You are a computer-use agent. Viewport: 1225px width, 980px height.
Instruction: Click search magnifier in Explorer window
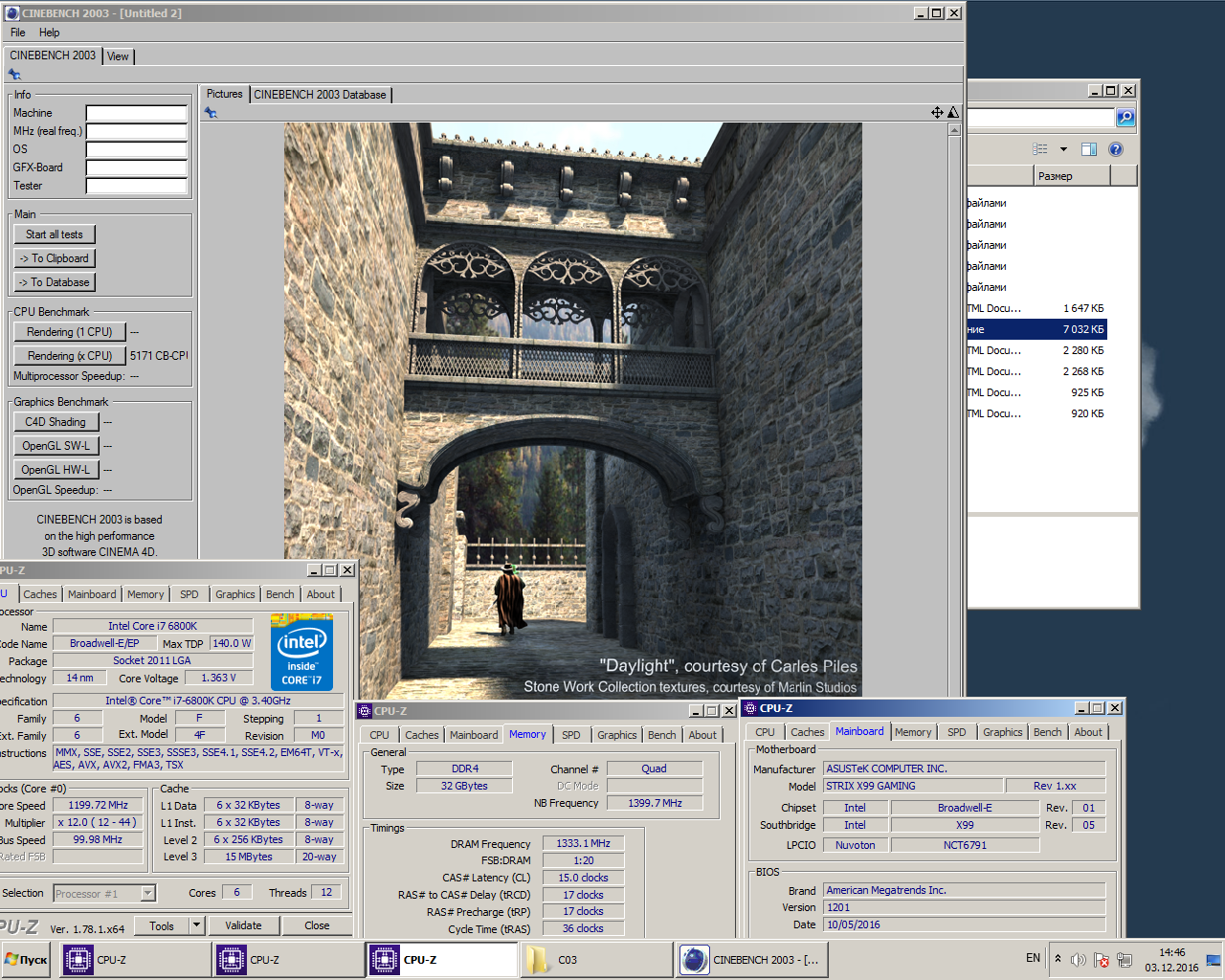pos(1125,117)
